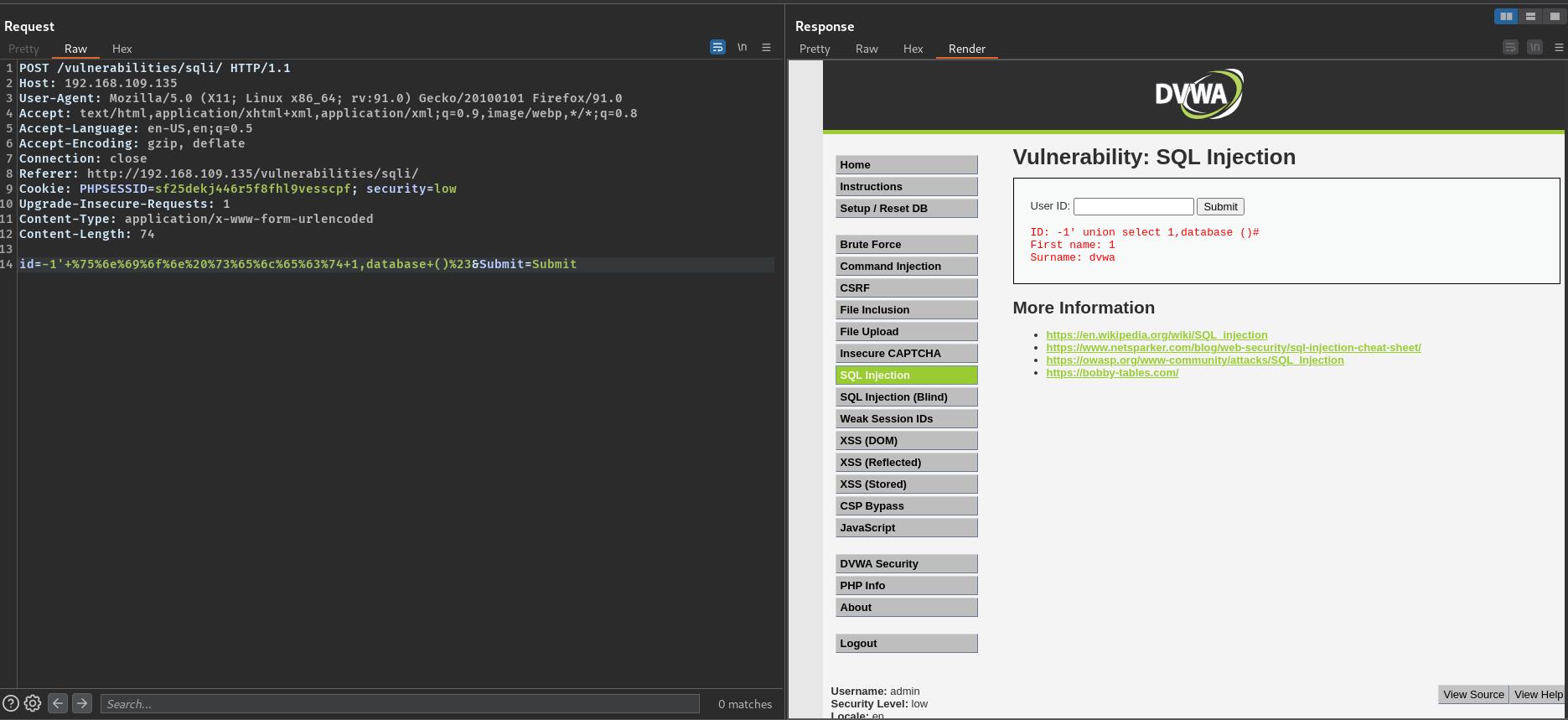Switch Request view to Hex tab

pyautogui.click(x=122, y=49)
